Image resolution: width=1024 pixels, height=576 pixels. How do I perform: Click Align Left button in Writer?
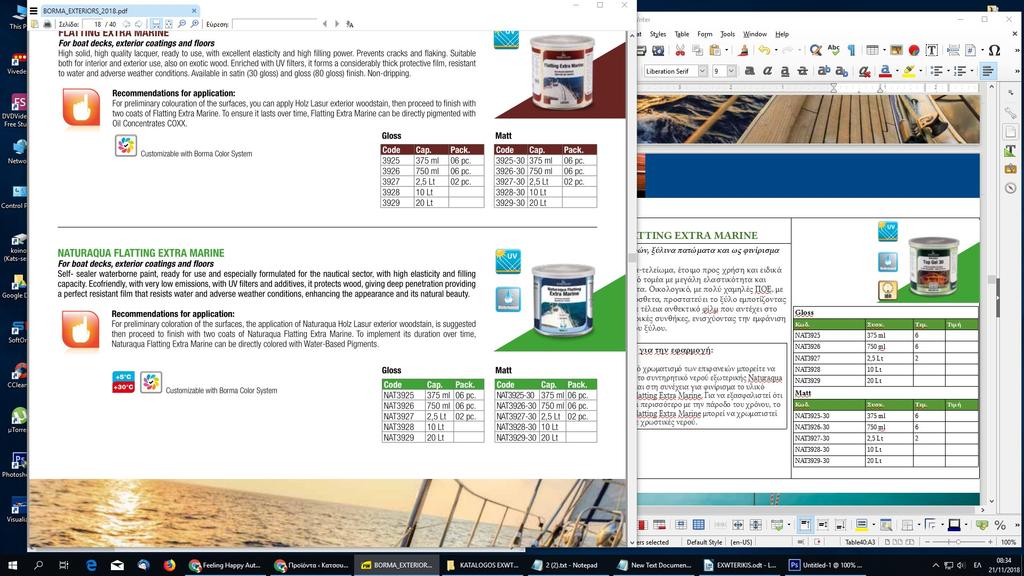coord(989,71)
